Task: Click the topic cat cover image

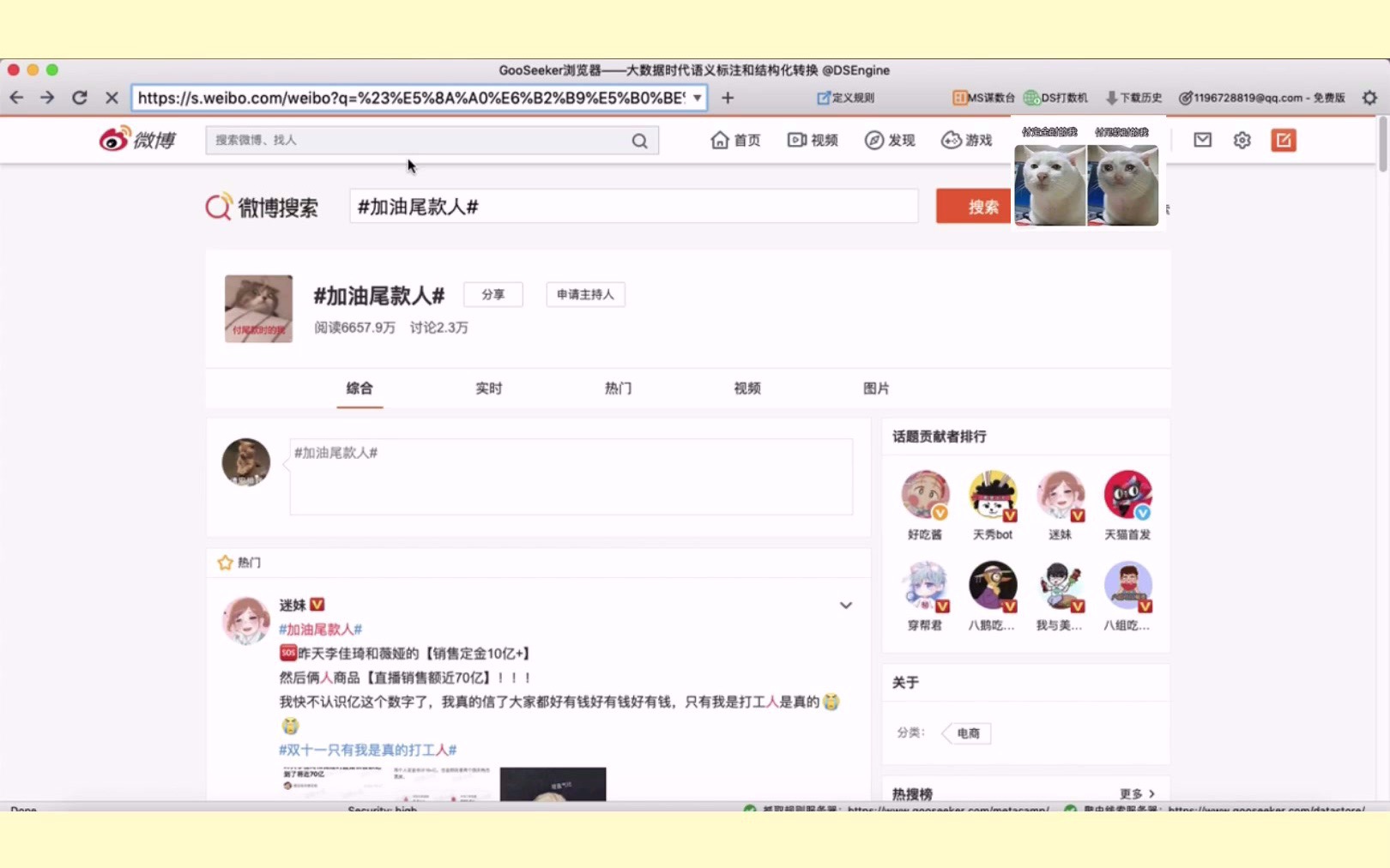Action: (x=258, y=309)
